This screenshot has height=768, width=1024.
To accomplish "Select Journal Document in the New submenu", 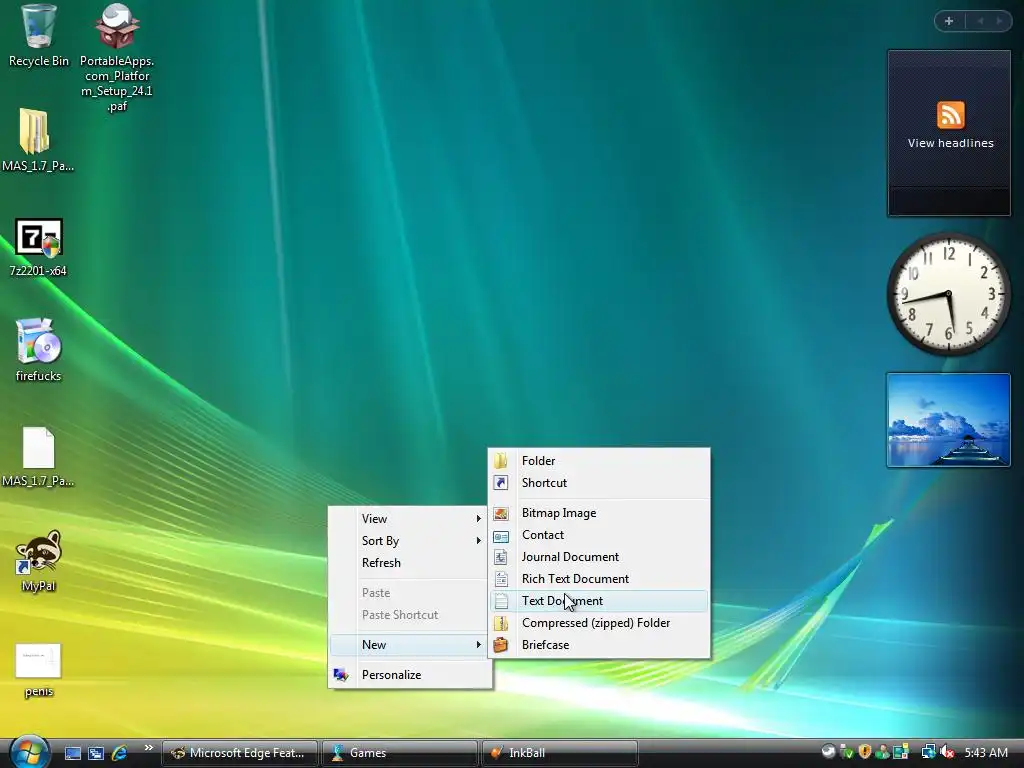I will coord(599,557).
